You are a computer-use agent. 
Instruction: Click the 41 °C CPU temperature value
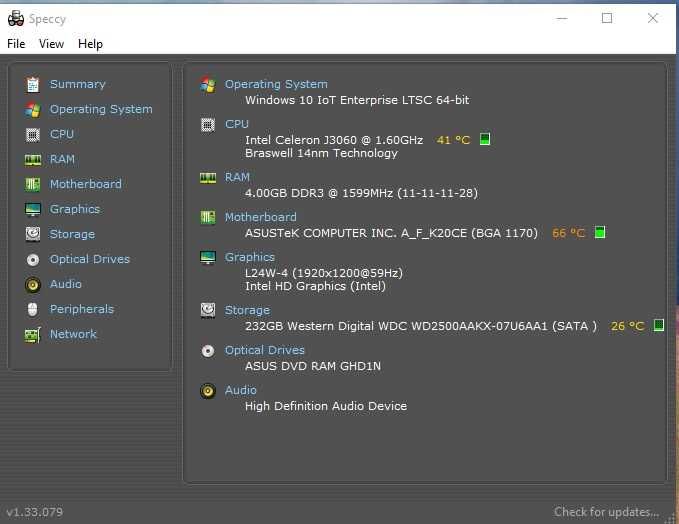pos(453,140)
